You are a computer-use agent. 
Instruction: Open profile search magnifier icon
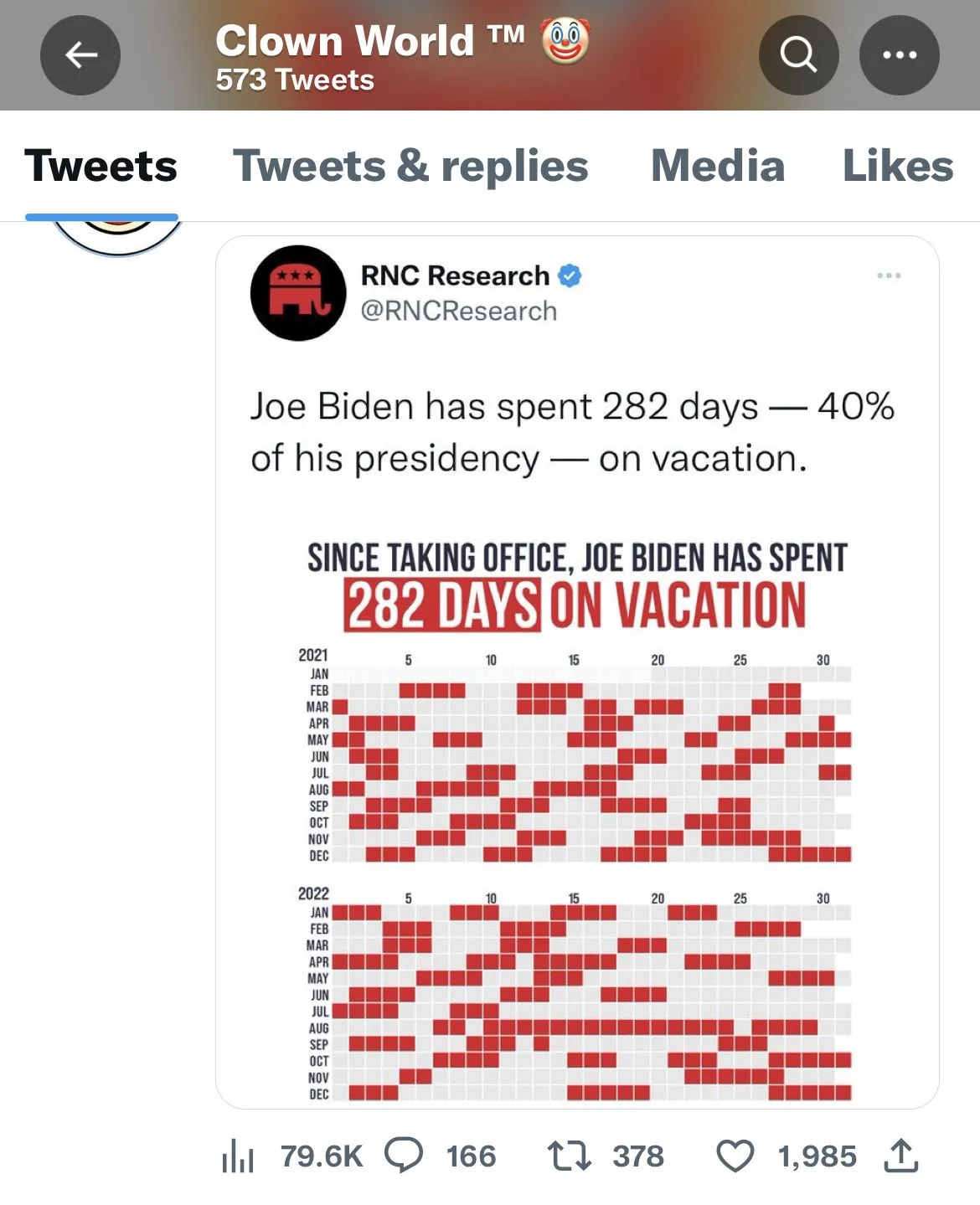798,55
